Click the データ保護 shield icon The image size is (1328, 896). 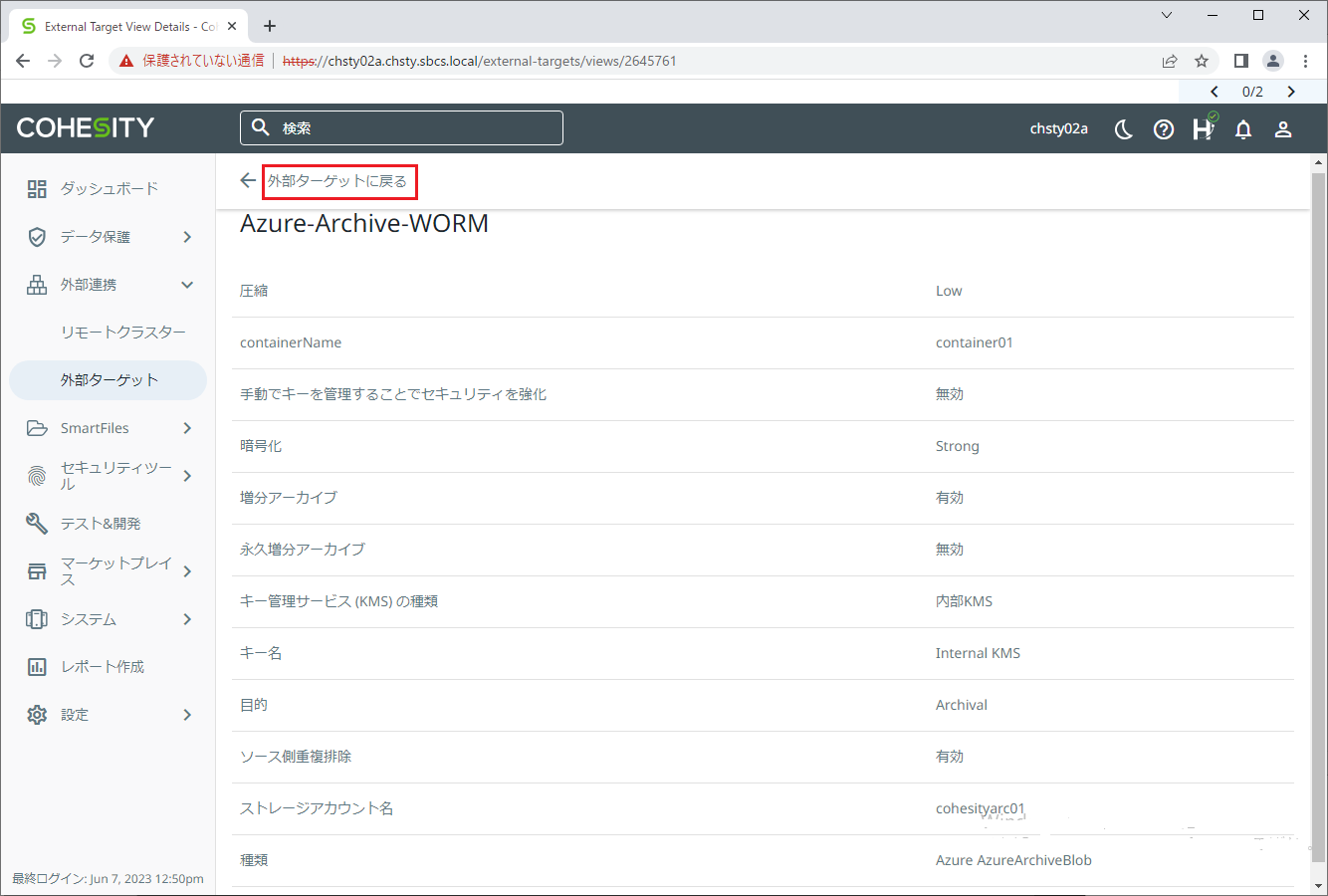click(x=37, y=237)
